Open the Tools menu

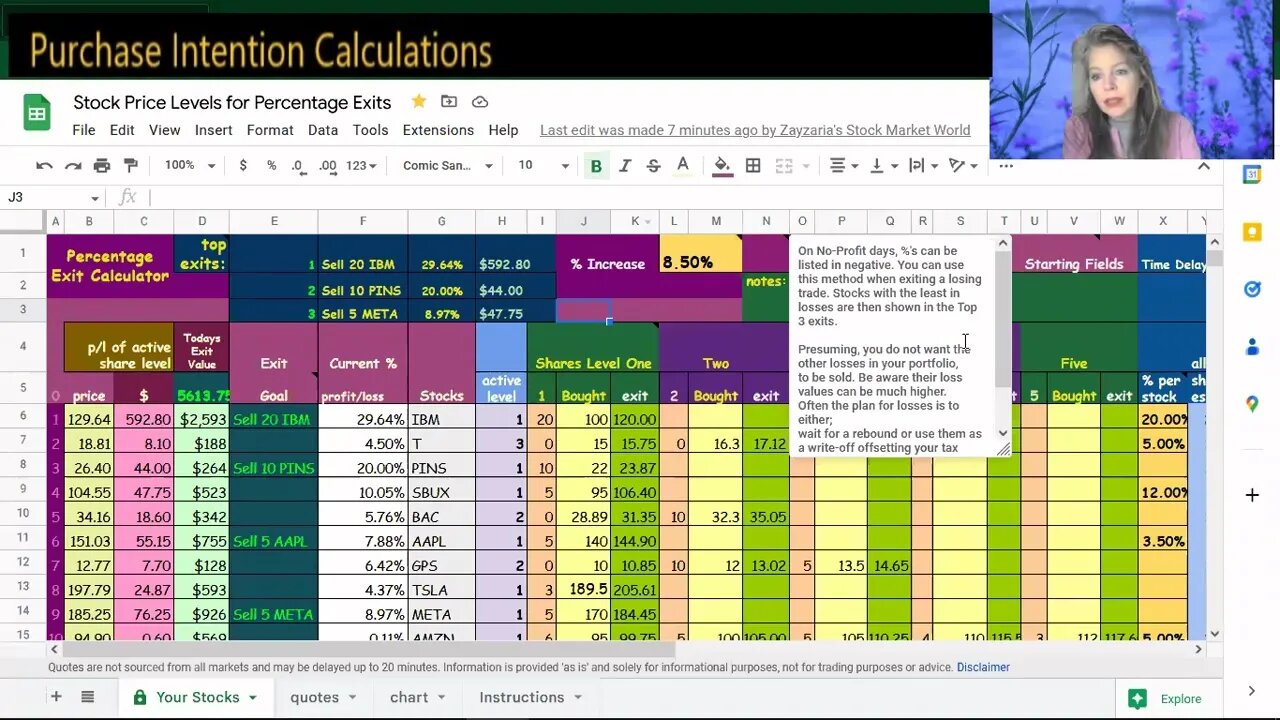pyautogui.click(x=370, y=130)
